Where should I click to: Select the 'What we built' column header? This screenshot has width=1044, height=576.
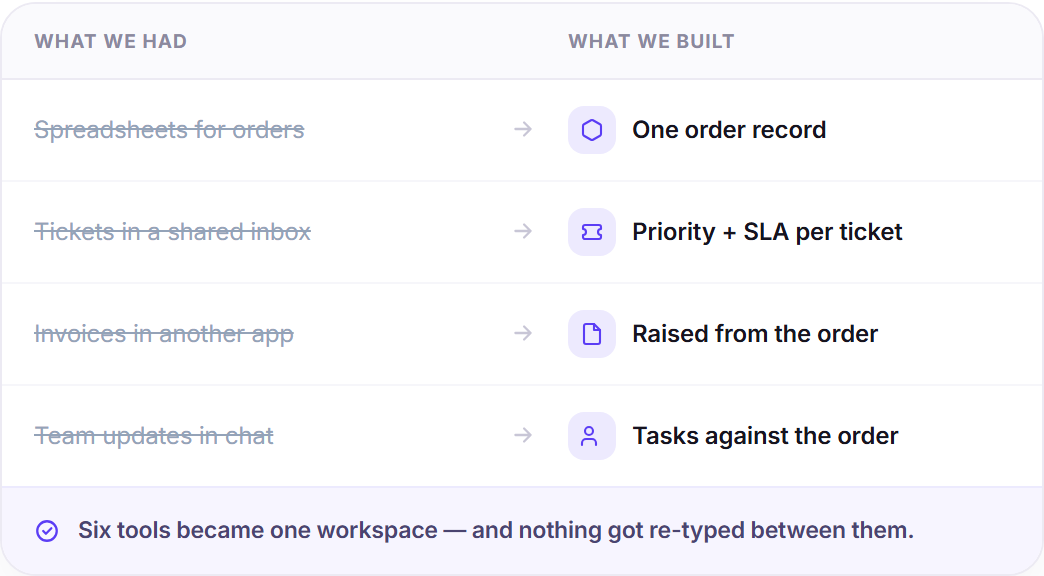tap(651, 41)
